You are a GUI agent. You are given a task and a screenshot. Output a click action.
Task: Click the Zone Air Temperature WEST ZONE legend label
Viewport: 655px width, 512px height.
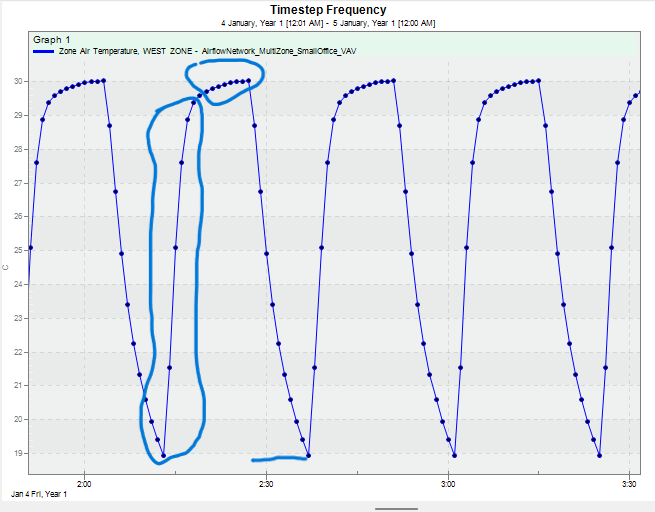207,51
